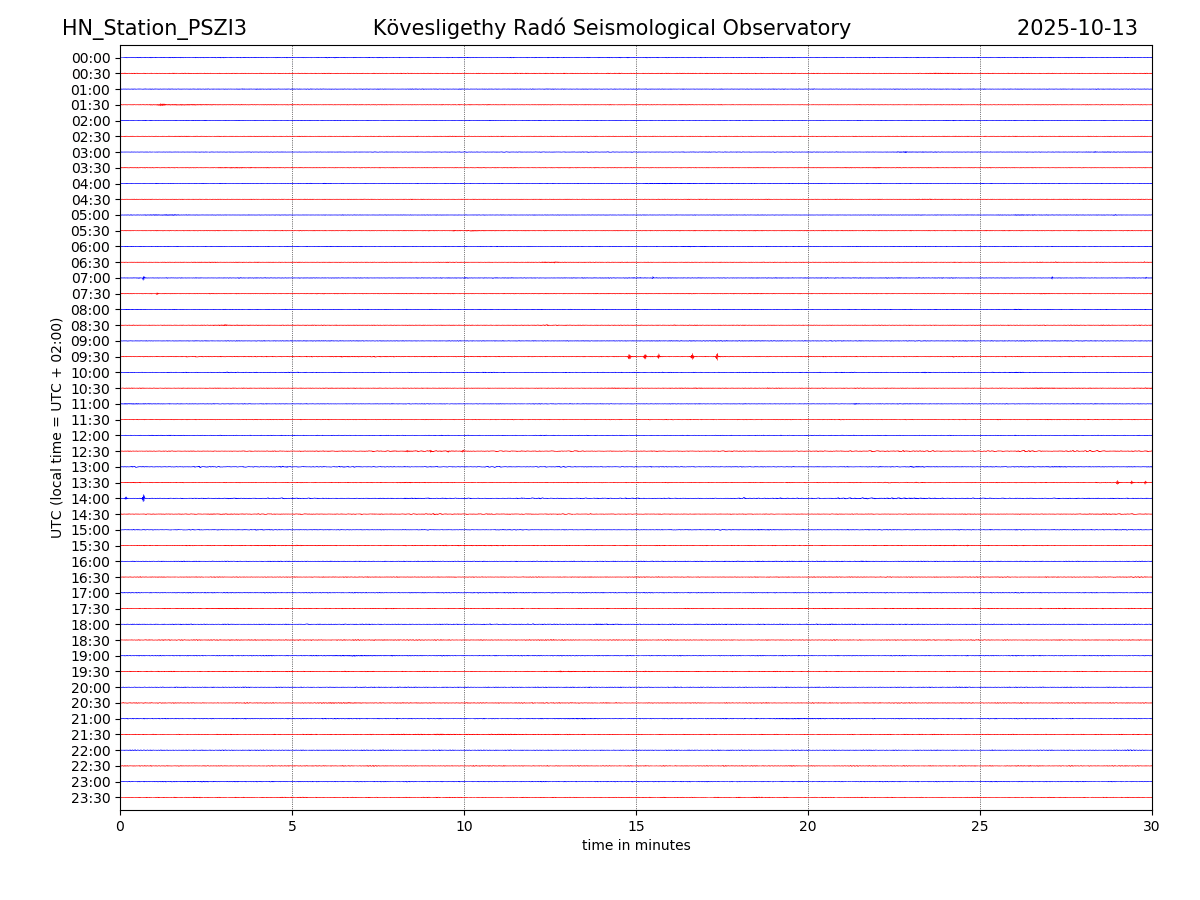Click the 2025-10-13 date label
This screenshot has height=900, width=1200.
tap(1077, 28)
